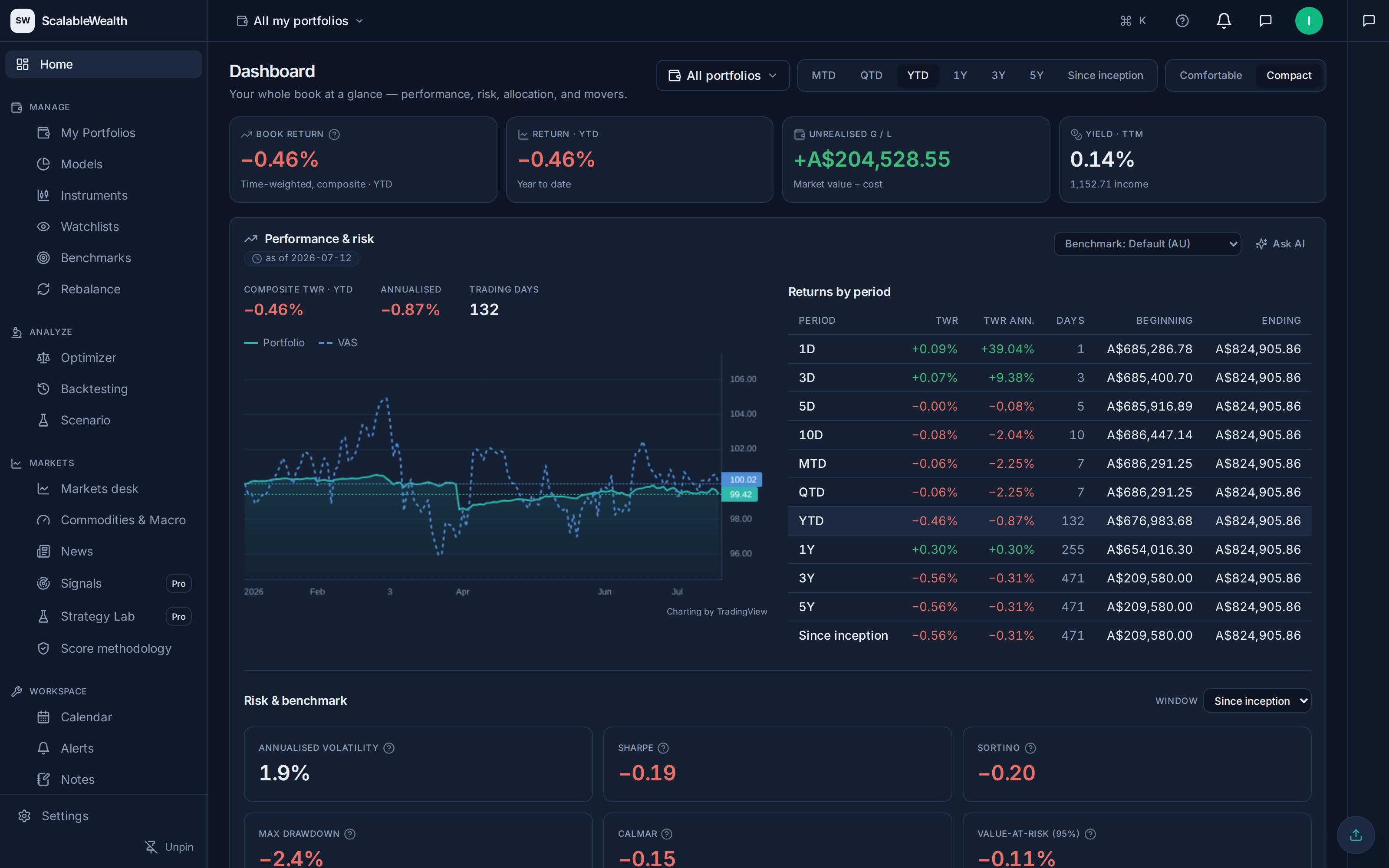This screenshot has height=868, width=1389.
Task: Click the Unpin sidebar button
Action: point(169,847)
